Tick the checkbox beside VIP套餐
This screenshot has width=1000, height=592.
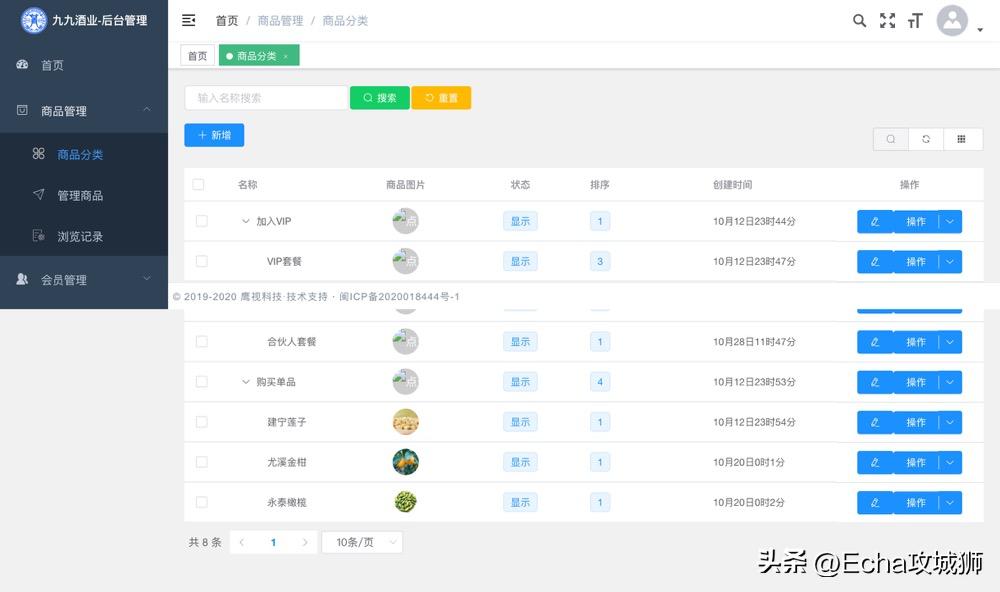pyautogui.click(x=203, y=261)
